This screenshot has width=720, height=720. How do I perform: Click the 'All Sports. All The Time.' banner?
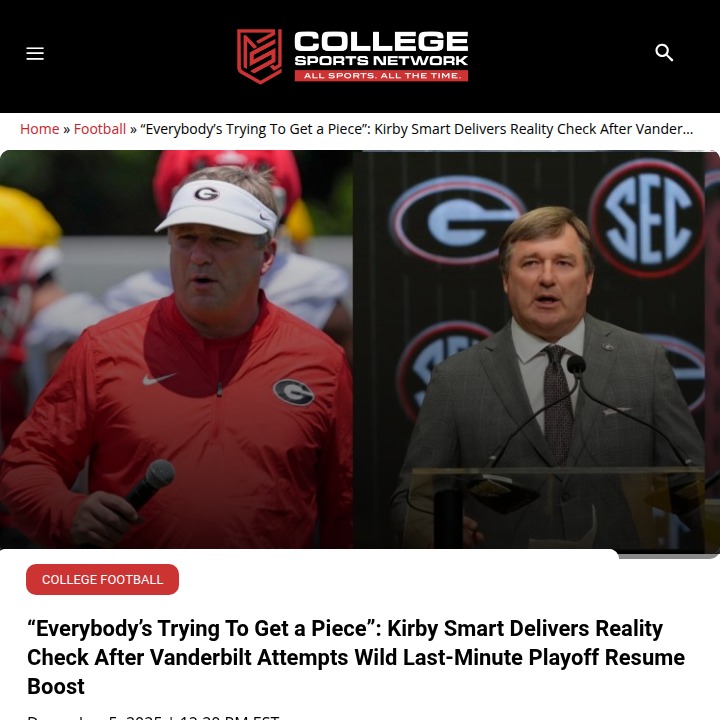pos(380,75)
